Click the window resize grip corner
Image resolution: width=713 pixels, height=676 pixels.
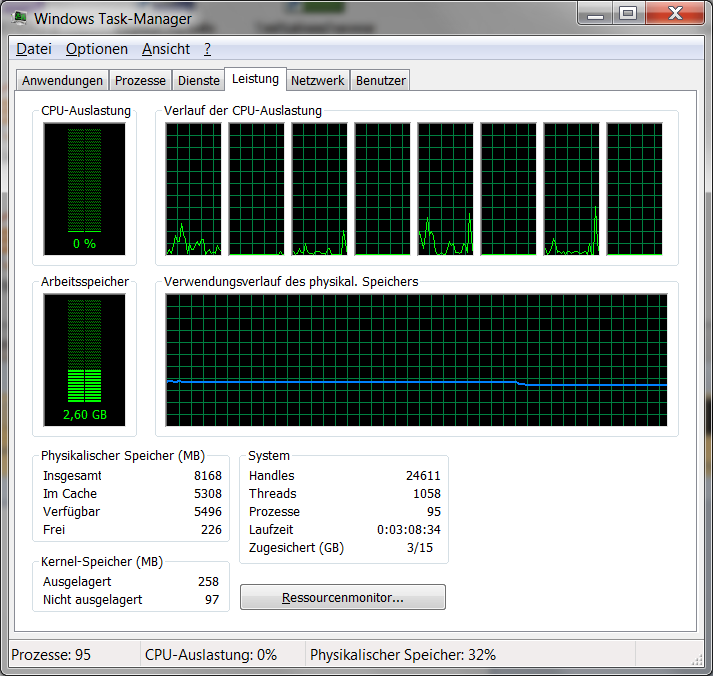[x=698, y=660]
